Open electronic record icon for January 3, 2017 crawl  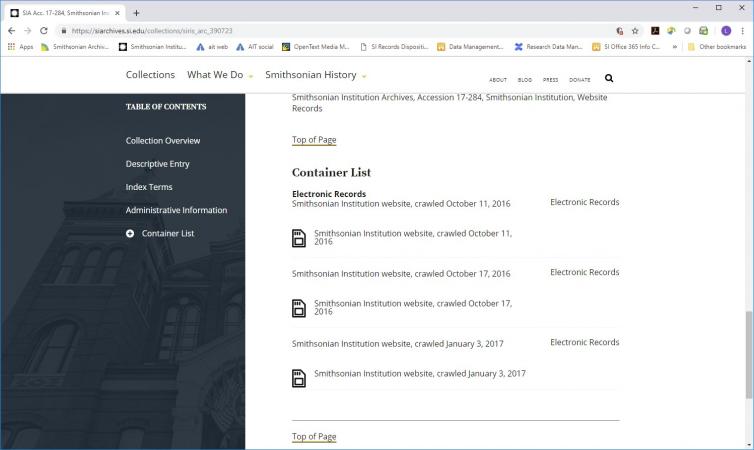click(299, 378)
